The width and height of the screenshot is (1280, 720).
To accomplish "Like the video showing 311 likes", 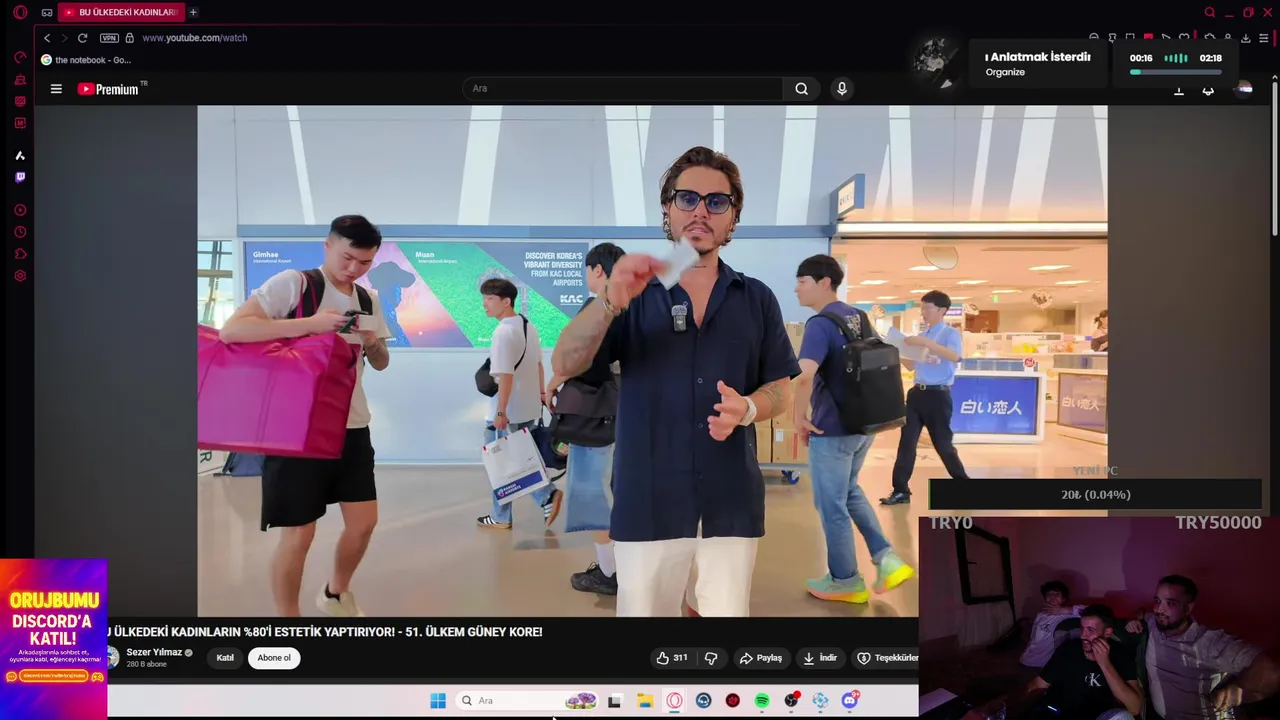I will point(672,658).
